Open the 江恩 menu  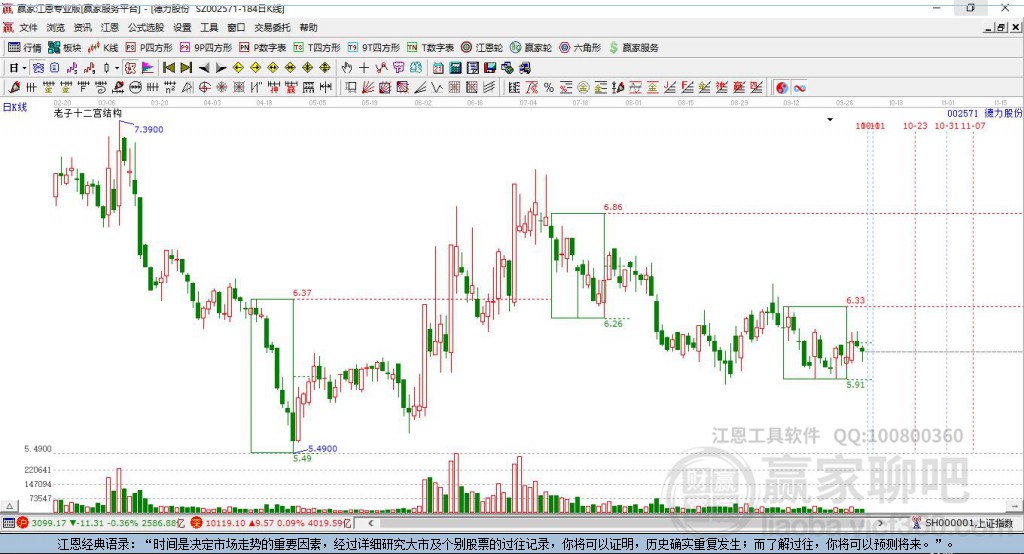pos(110,27)
